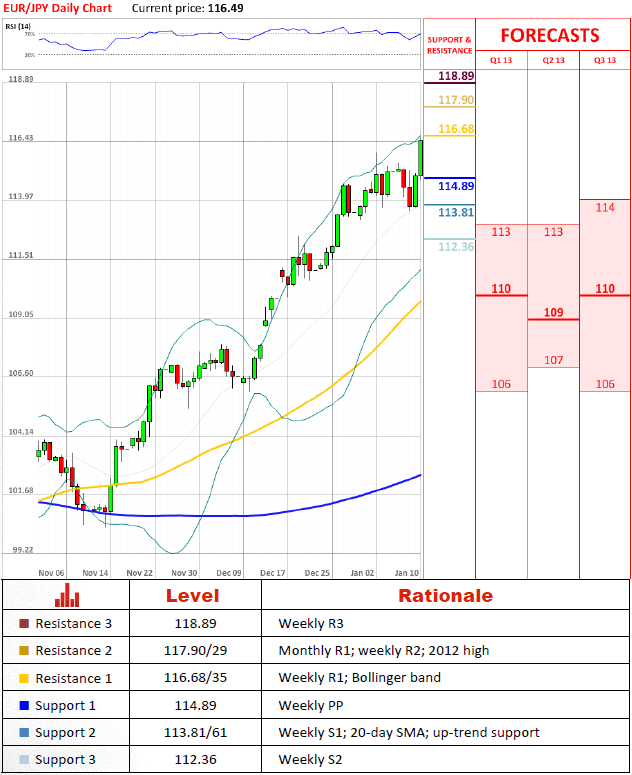Click the 117.90 resistance level marker
Image resolution: width=632 pixels, height=775 pixels.
pos(456,100)
